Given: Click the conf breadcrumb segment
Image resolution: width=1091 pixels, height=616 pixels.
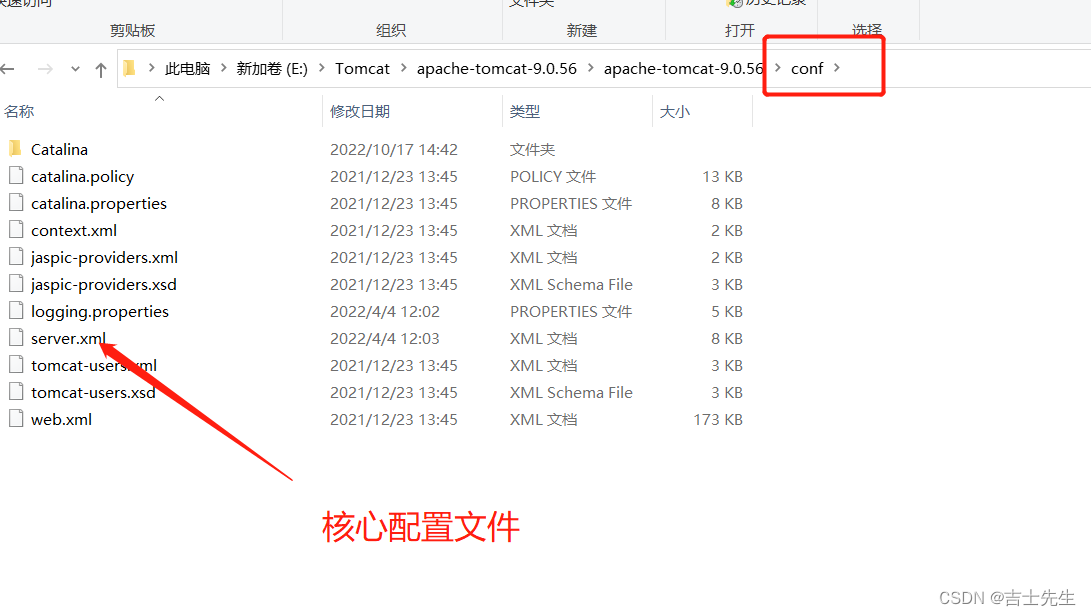Looking at the screenshot, I should coord(807,68).
